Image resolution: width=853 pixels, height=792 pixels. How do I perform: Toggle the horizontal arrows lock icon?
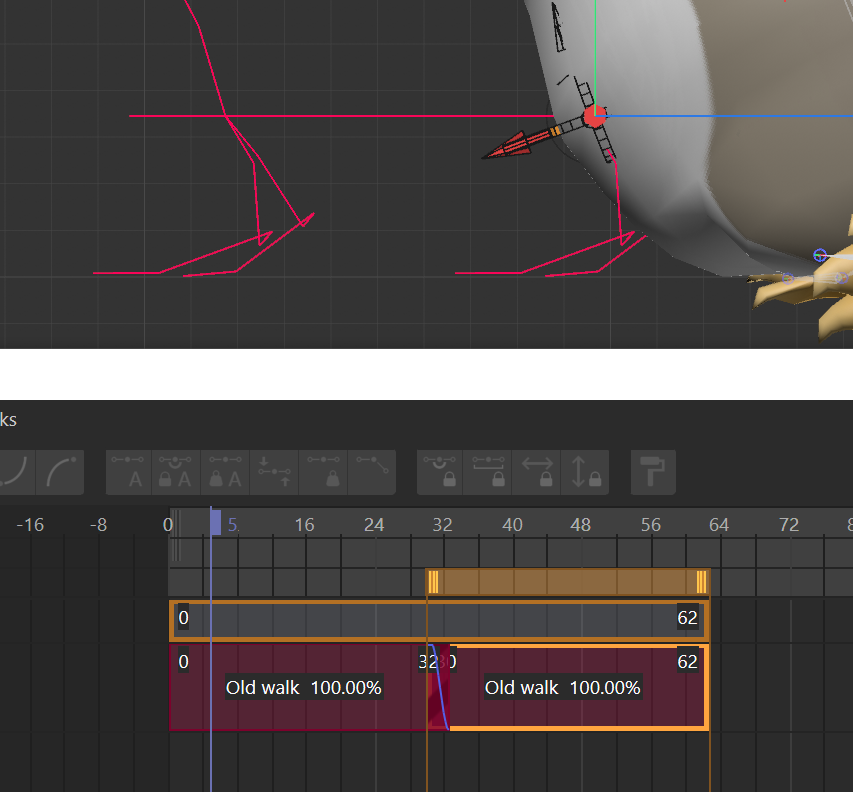point(536,472)
